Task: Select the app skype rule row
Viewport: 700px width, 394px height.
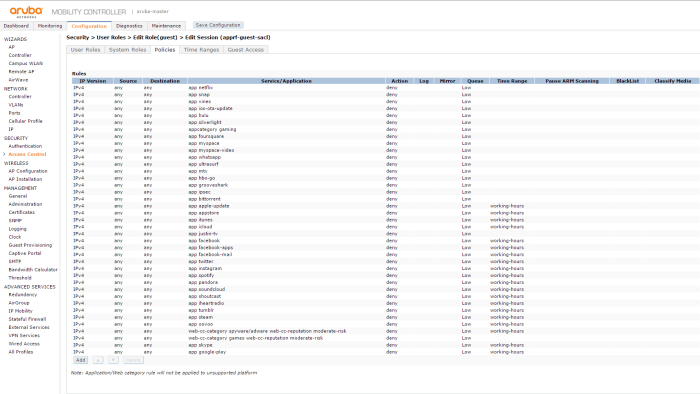Action: [x=385, y=345]
